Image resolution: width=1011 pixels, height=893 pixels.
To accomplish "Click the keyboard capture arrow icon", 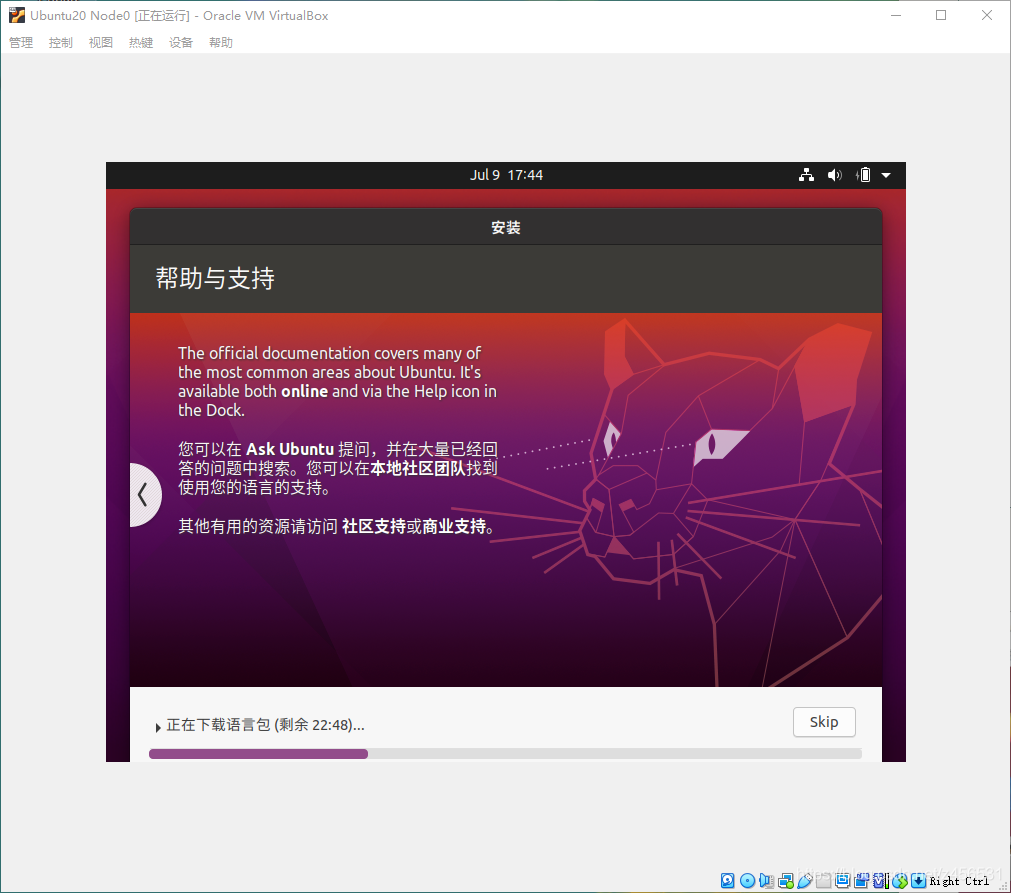I will pyautogui.click(x=918, y=881).
